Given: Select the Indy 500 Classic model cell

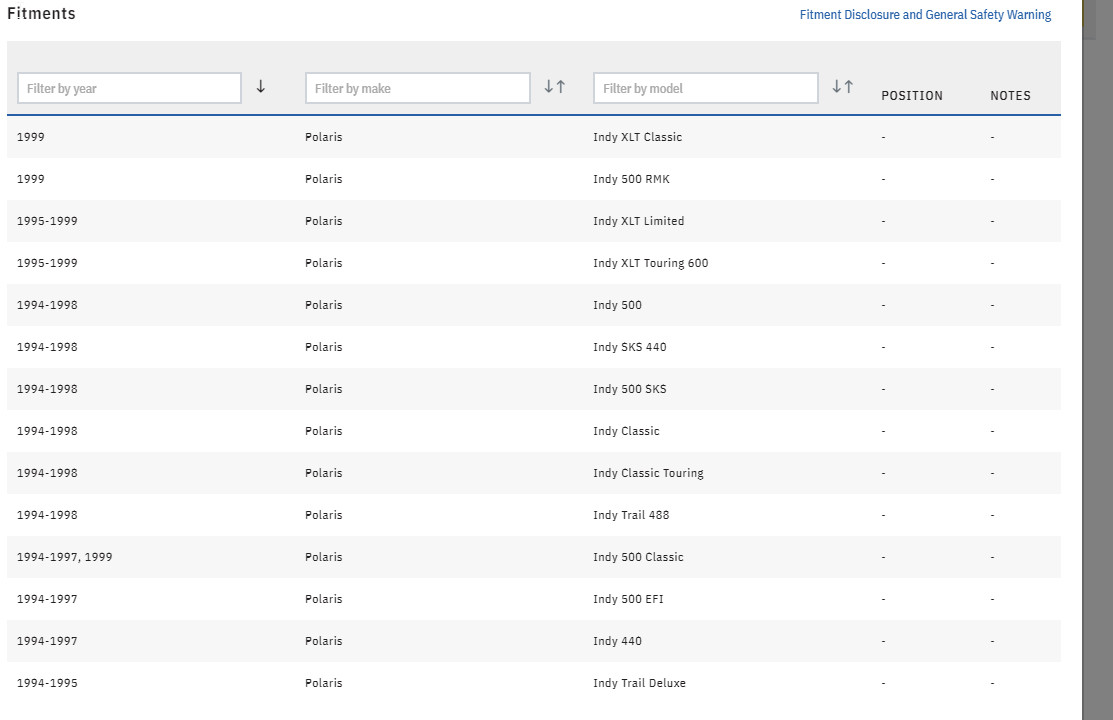Looking at the screenshot, I should (638, 557).
